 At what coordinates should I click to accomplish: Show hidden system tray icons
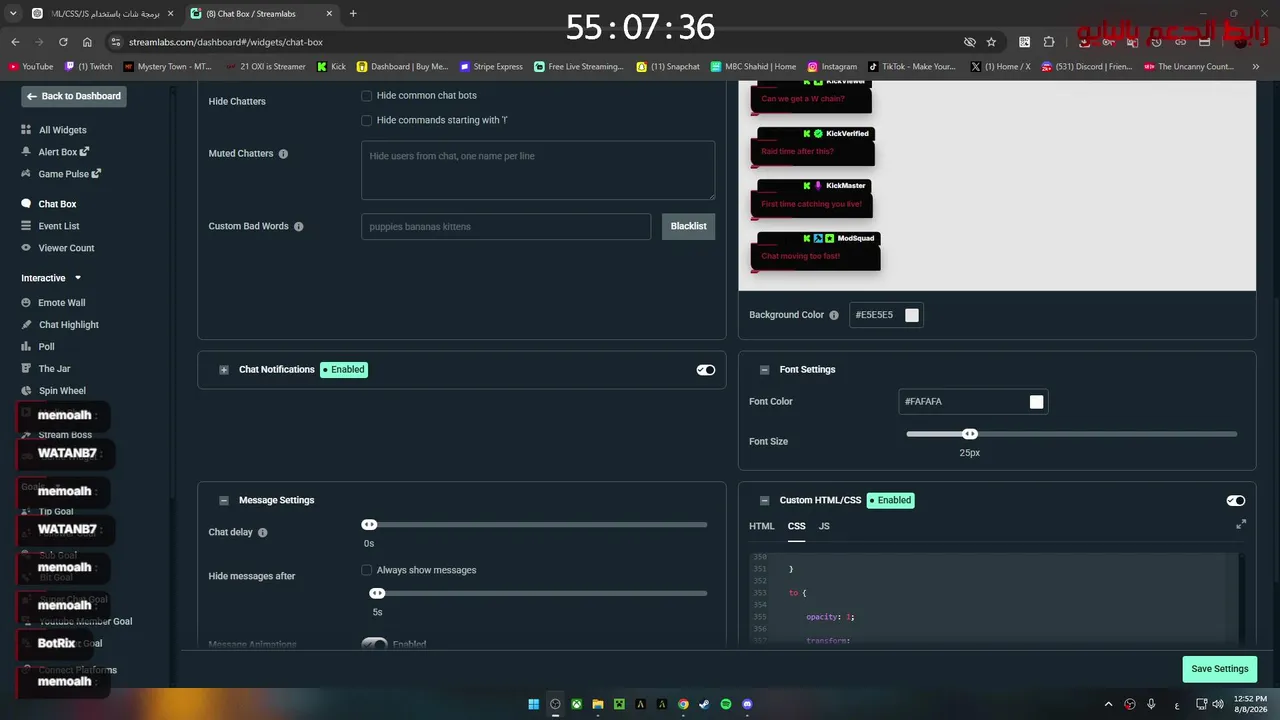[x=1108, y=704]
